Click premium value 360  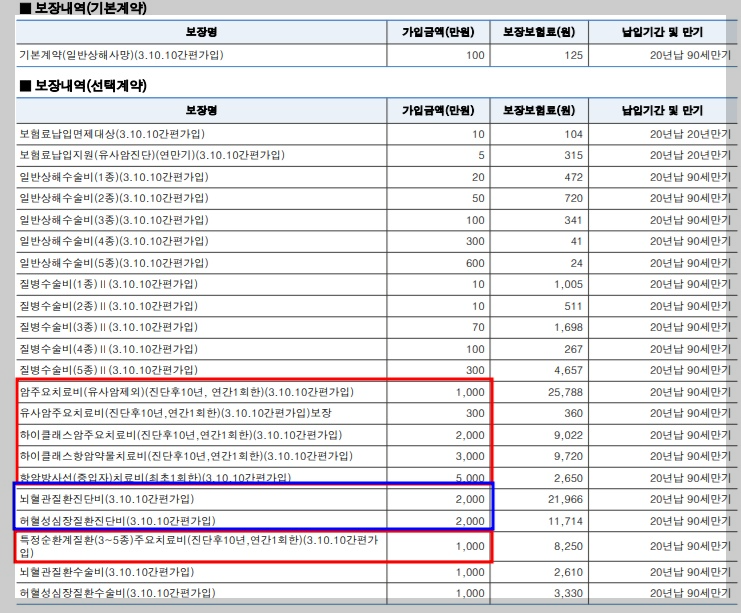tap(573, 414)
